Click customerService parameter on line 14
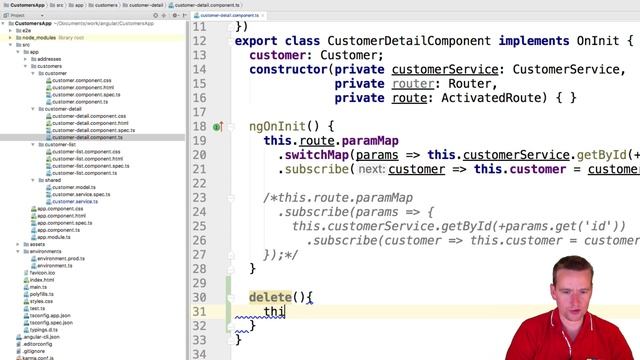Screen dimensions: 640x360 pos(445,70)
